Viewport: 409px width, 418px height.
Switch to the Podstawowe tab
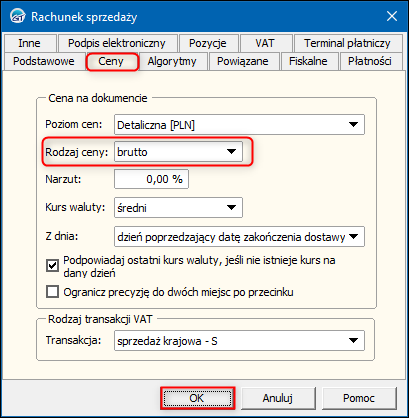tap(44, 61)
